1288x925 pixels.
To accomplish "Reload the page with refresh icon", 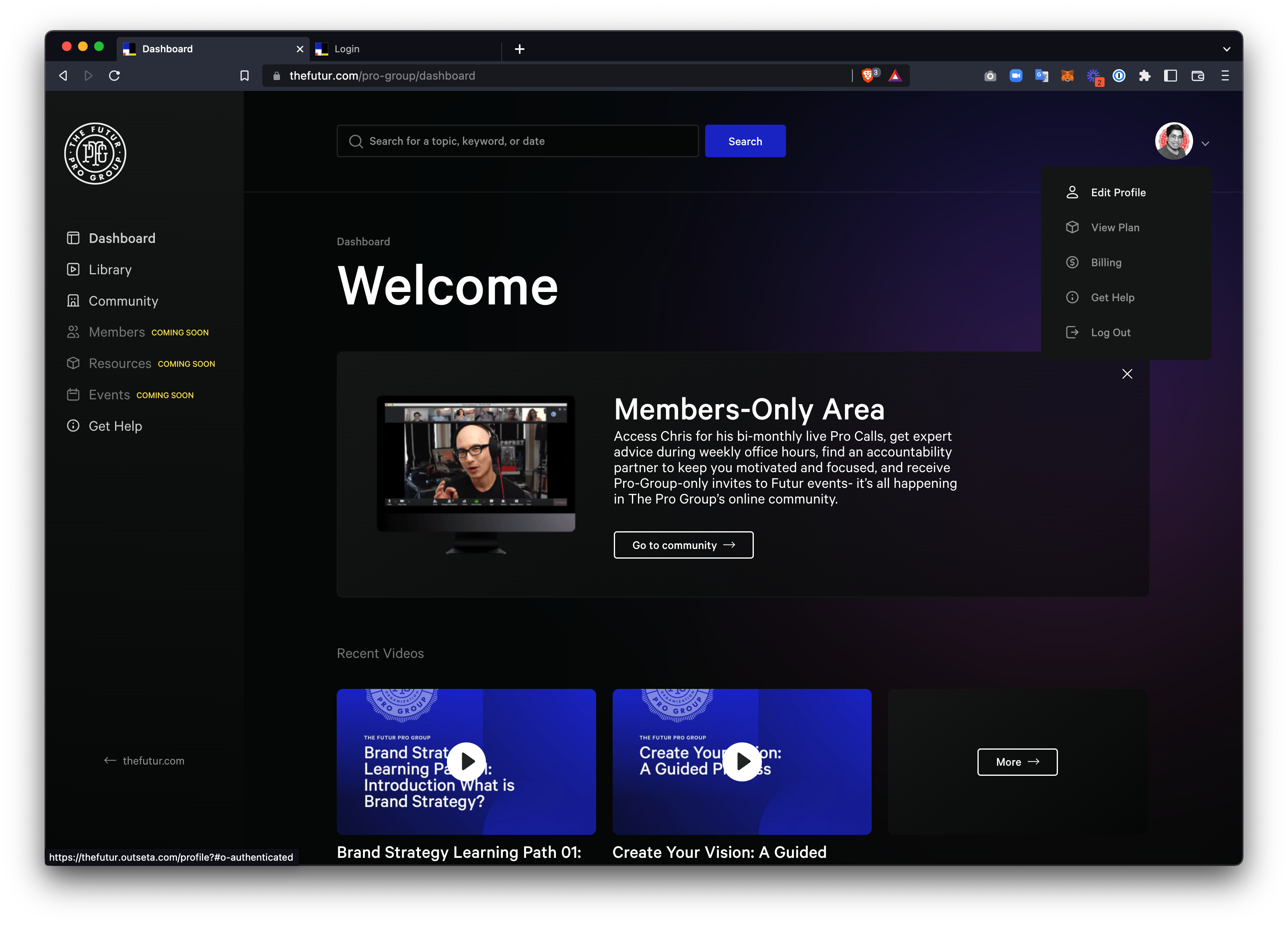I will coord(114,76).
